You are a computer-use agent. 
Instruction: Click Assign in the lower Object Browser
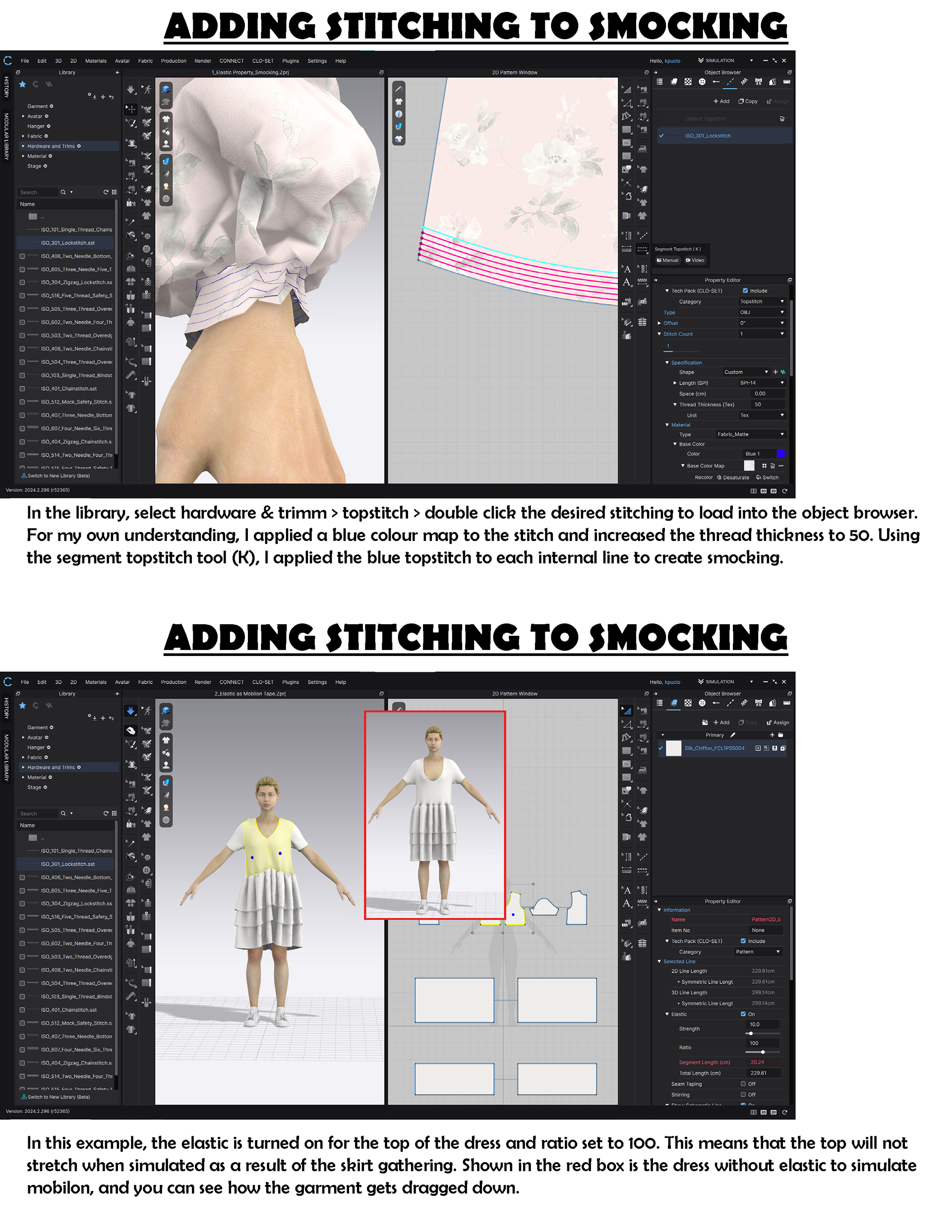pyautogui.click(x=778, y=723)
